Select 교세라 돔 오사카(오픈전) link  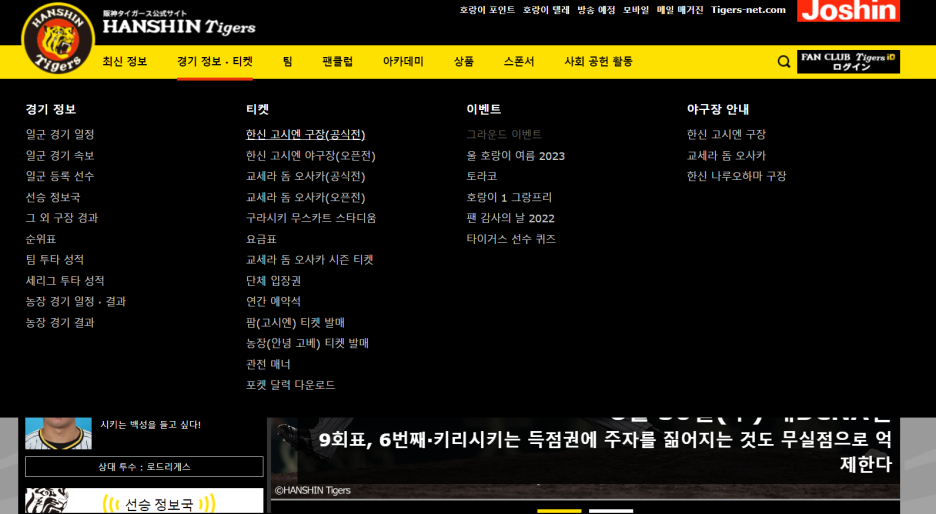tap(305, 197)
